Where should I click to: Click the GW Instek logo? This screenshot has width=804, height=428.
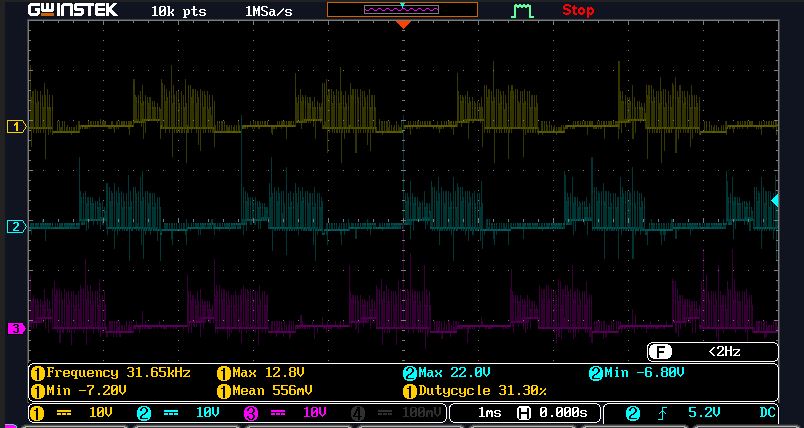coord(73,10)
